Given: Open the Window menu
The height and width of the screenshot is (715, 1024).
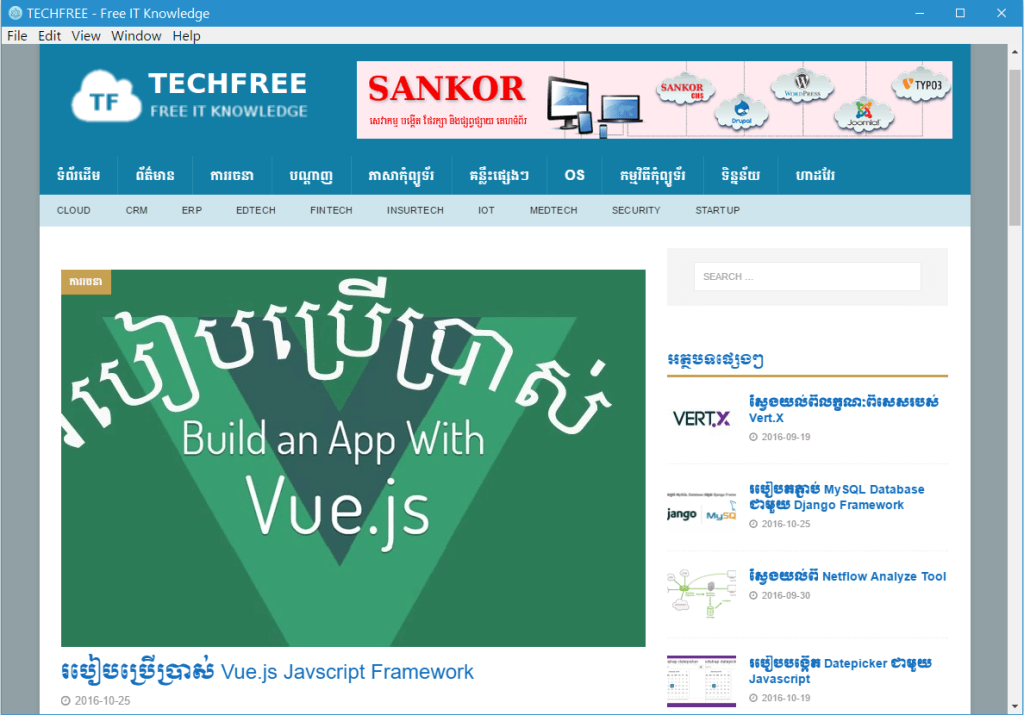Looking at the screenshot, I should (136, 36).
